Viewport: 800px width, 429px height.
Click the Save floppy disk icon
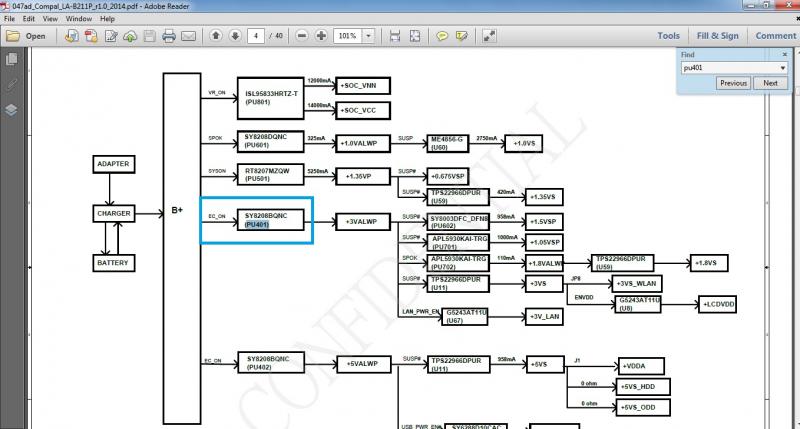pyautogui.click(x=149, y=36)
